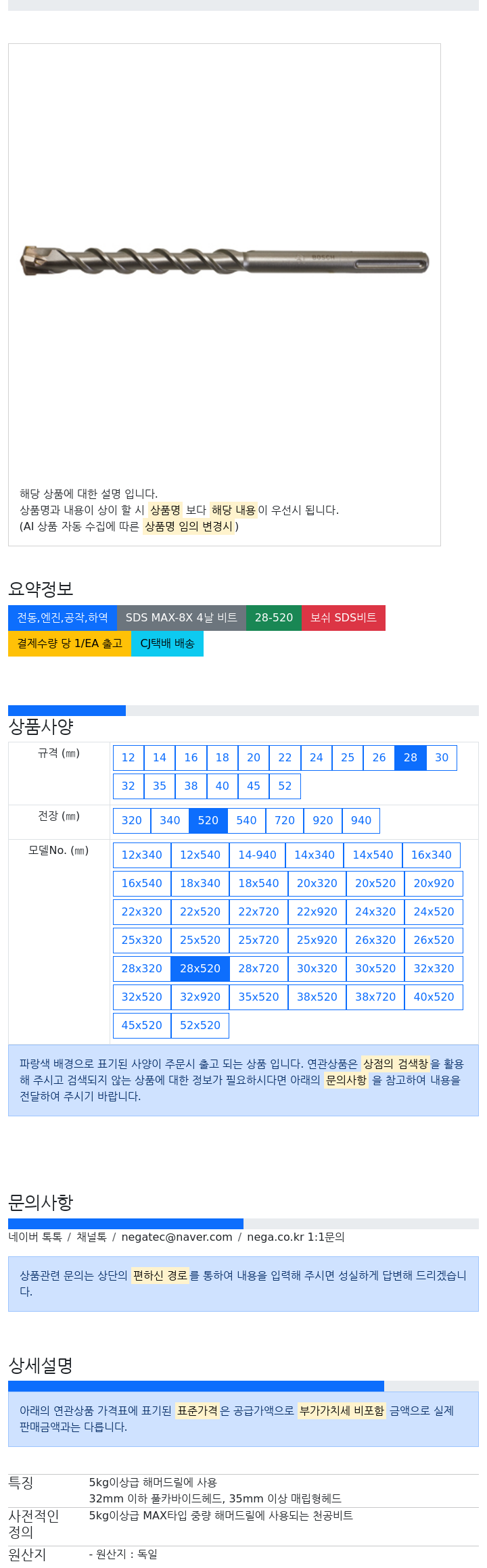The image size is (487, 1568).
Task: Open the 채널톡 inquiry link
Action: point(91,1237)
